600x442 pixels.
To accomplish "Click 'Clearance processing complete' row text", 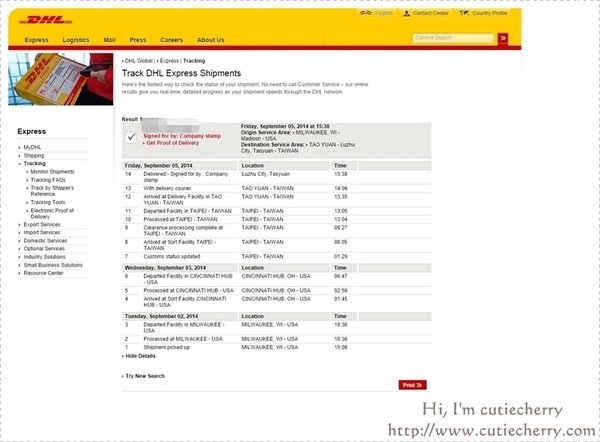I will [183, 231].
